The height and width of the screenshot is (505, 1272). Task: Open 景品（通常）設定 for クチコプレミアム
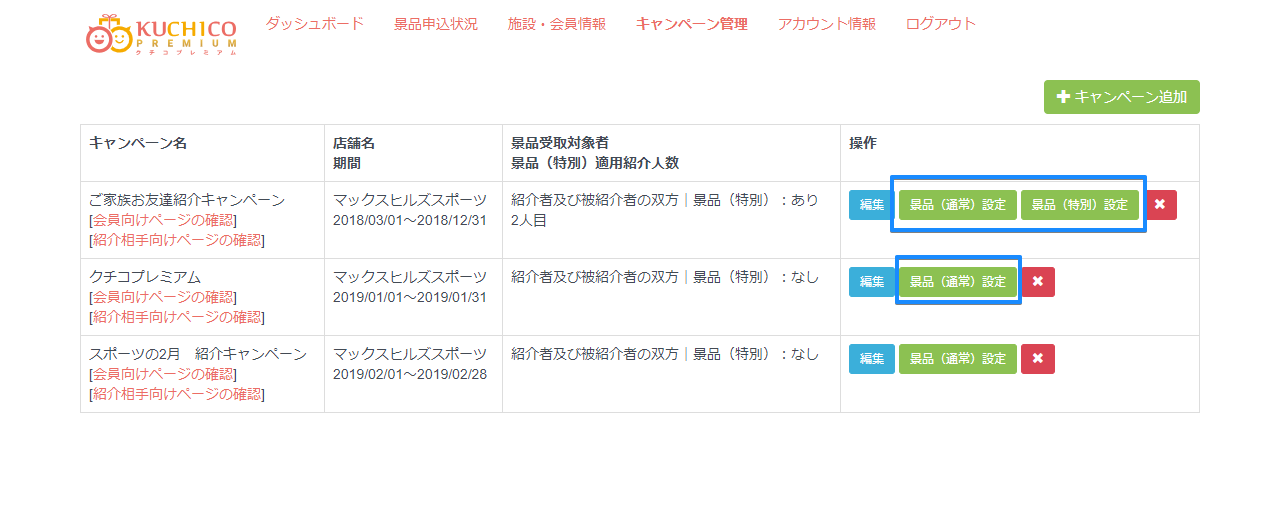pos(957,282)
